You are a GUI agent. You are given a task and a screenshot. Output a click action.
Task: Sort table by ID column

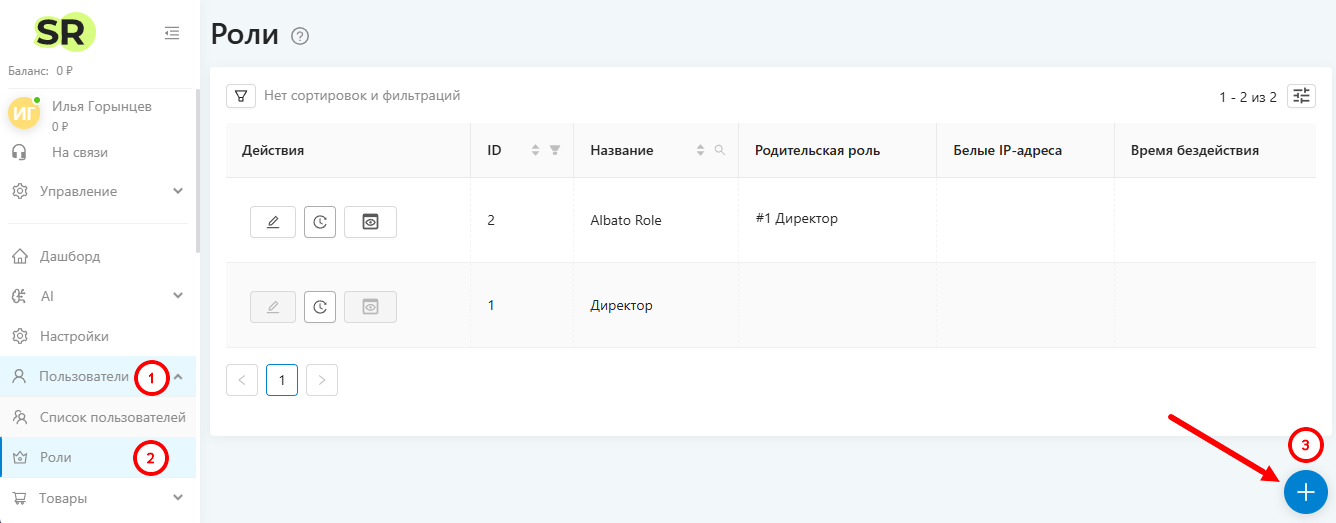click(535, 150)
